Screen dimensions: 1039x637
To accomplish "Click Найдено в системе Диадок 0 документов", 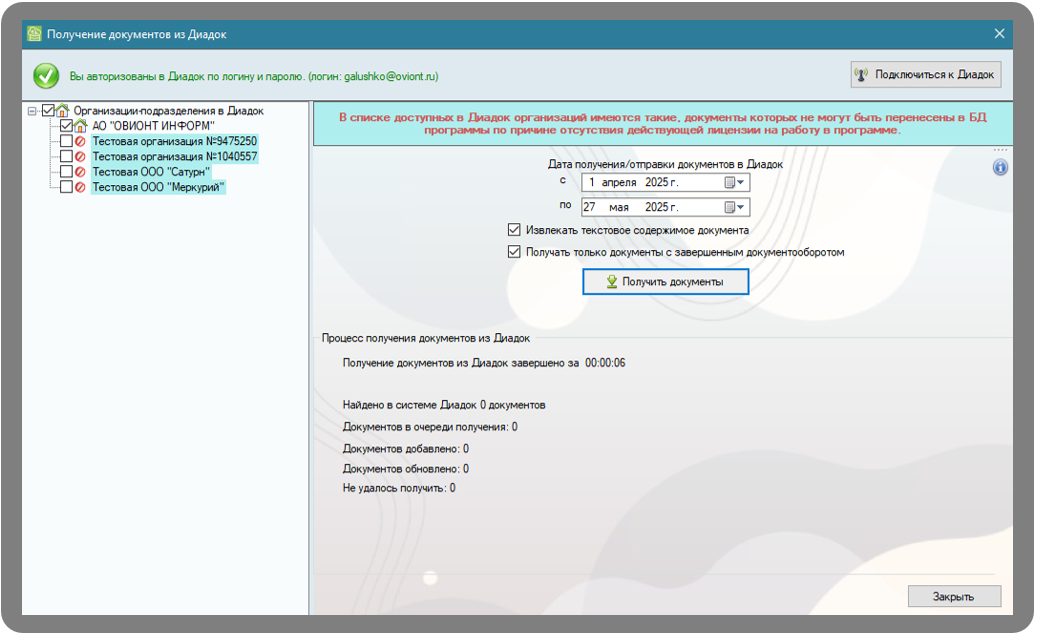I will click(444, 405).
